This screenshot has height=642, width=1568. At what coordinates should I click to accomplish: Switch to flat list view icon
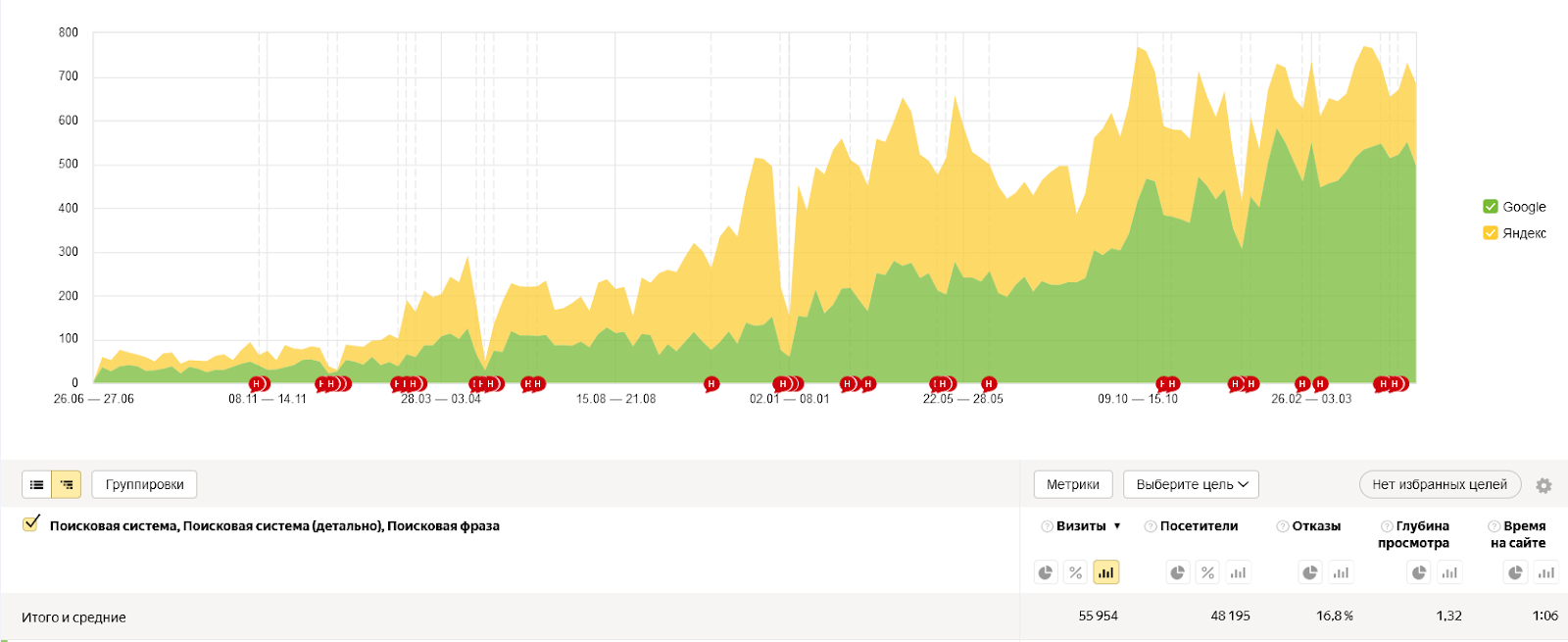coord(37,484)
